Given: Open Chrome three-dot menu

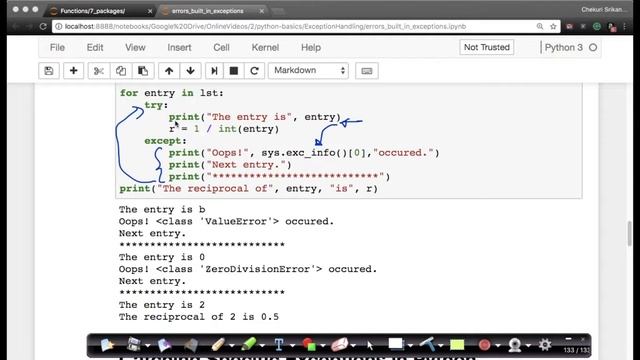Looking at the screenshot, I should [624, 27].
